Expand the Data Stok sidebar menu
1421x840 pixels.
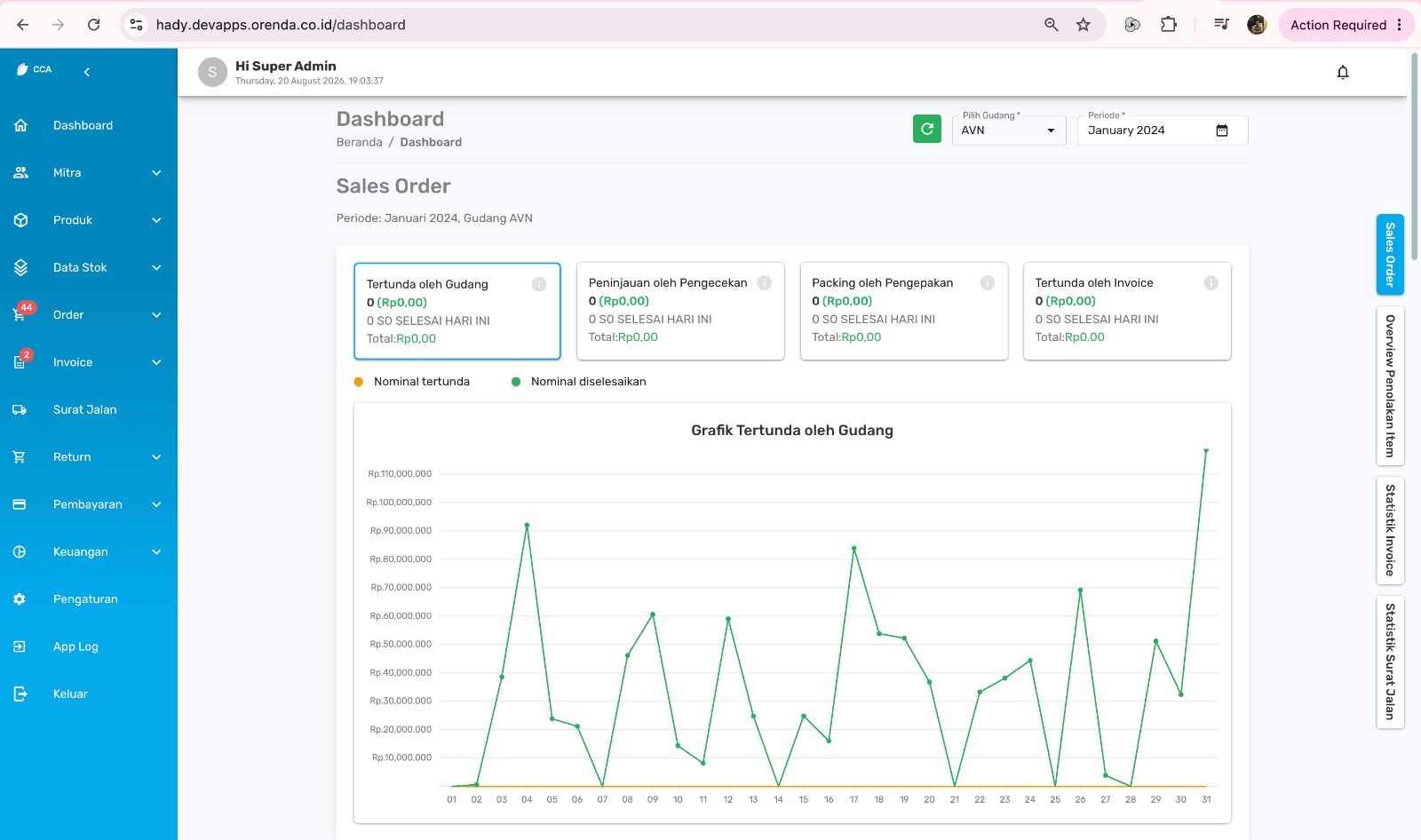coord(89,267)
